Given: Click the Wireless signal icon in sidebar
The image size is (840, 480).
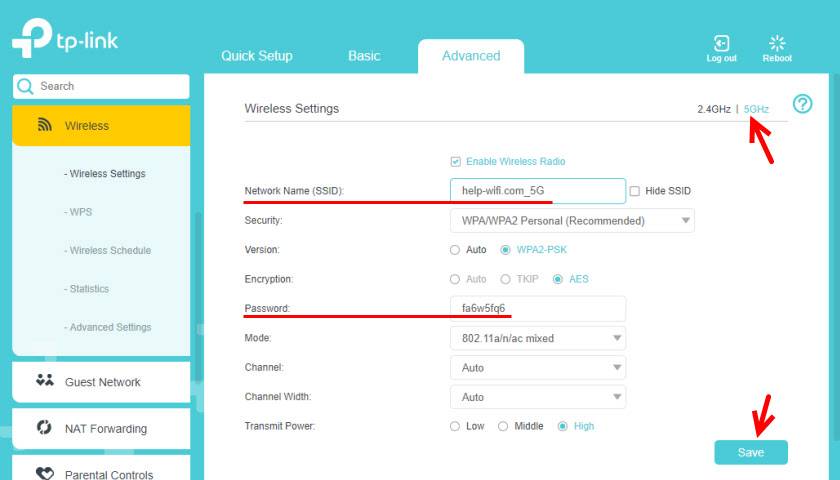Looking at the screenshot, I should [x=44, y=126].
